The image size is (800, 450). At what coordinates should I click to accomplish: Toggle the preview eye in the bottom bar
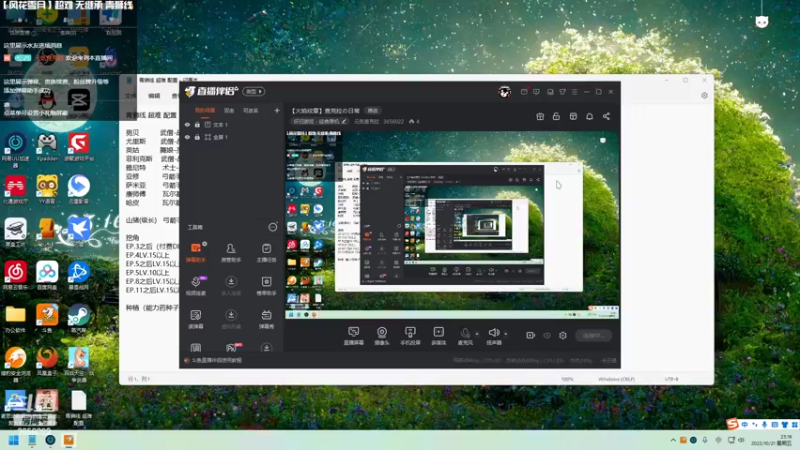tap(547, 336)
